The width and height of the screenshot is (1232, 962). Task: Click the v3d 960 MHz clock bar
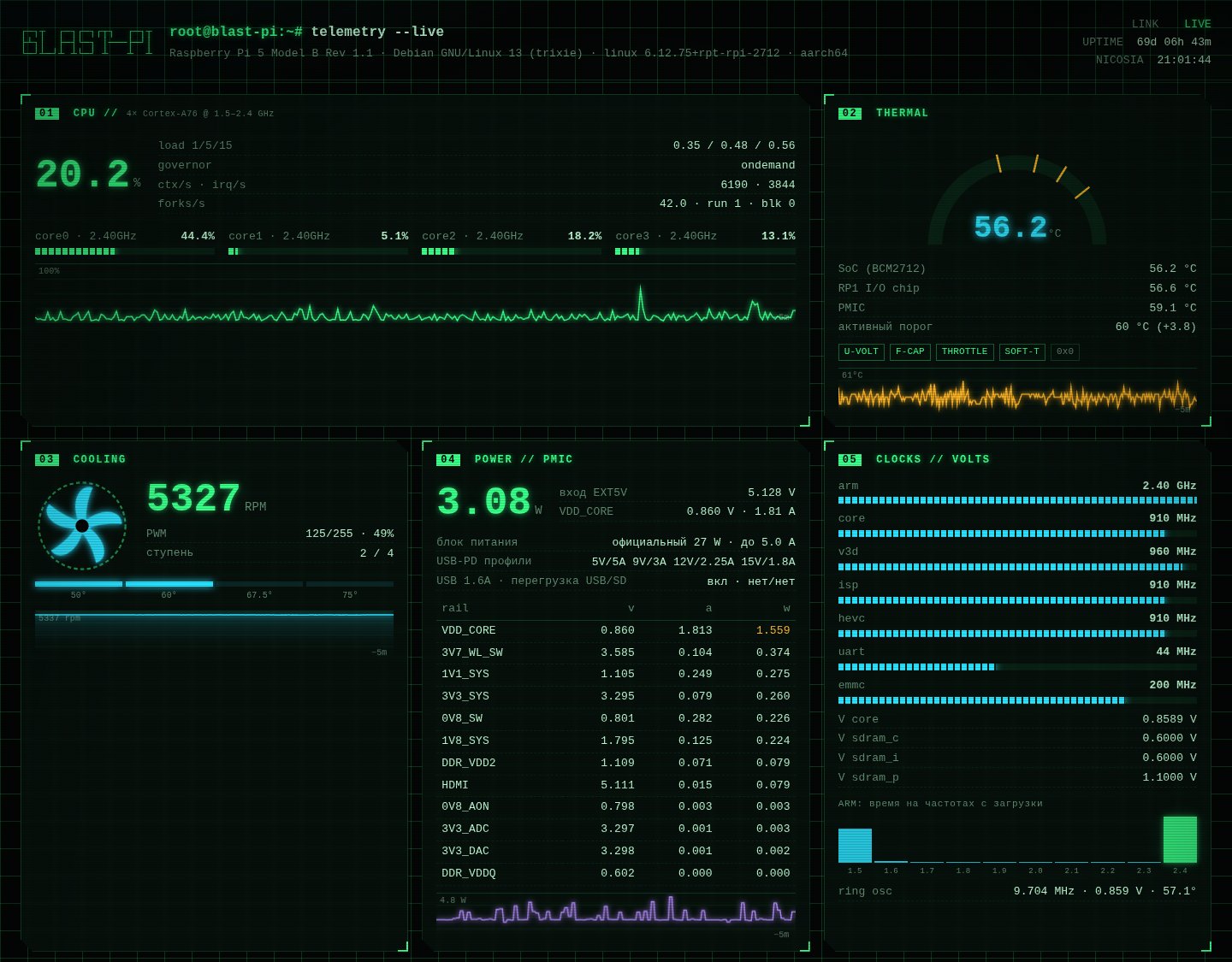click(1017, 567)
